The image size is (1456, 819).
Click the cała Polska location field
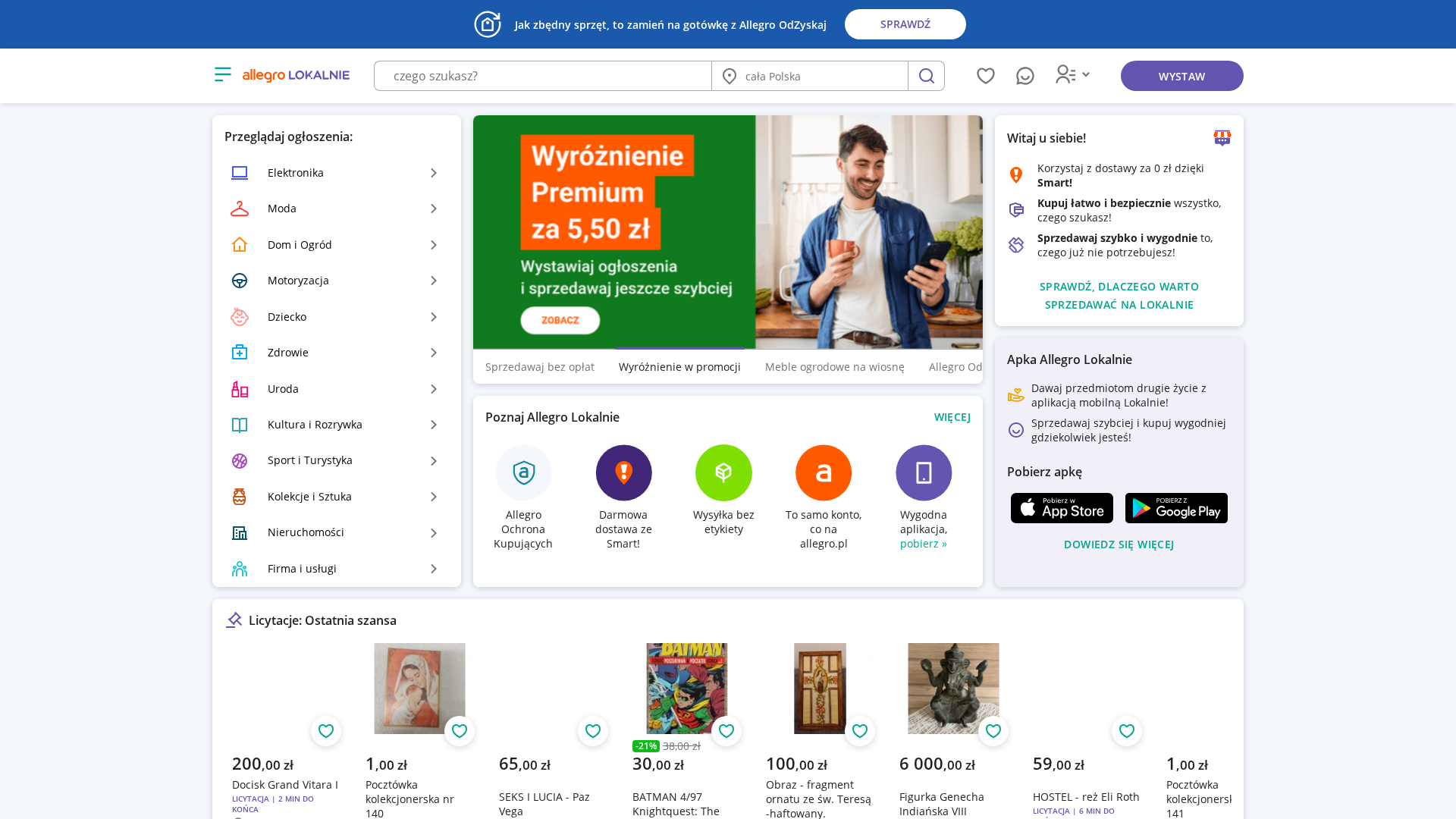pyautogui.click(x=810, y=76)
